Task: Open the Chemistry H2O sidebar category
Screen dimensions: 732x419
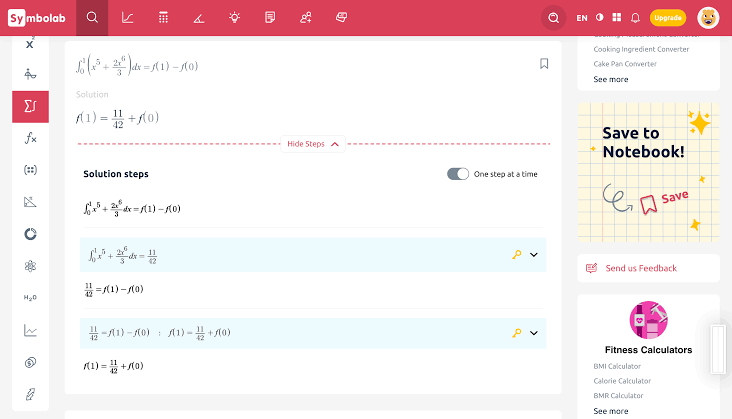Action: click(30, 298)
